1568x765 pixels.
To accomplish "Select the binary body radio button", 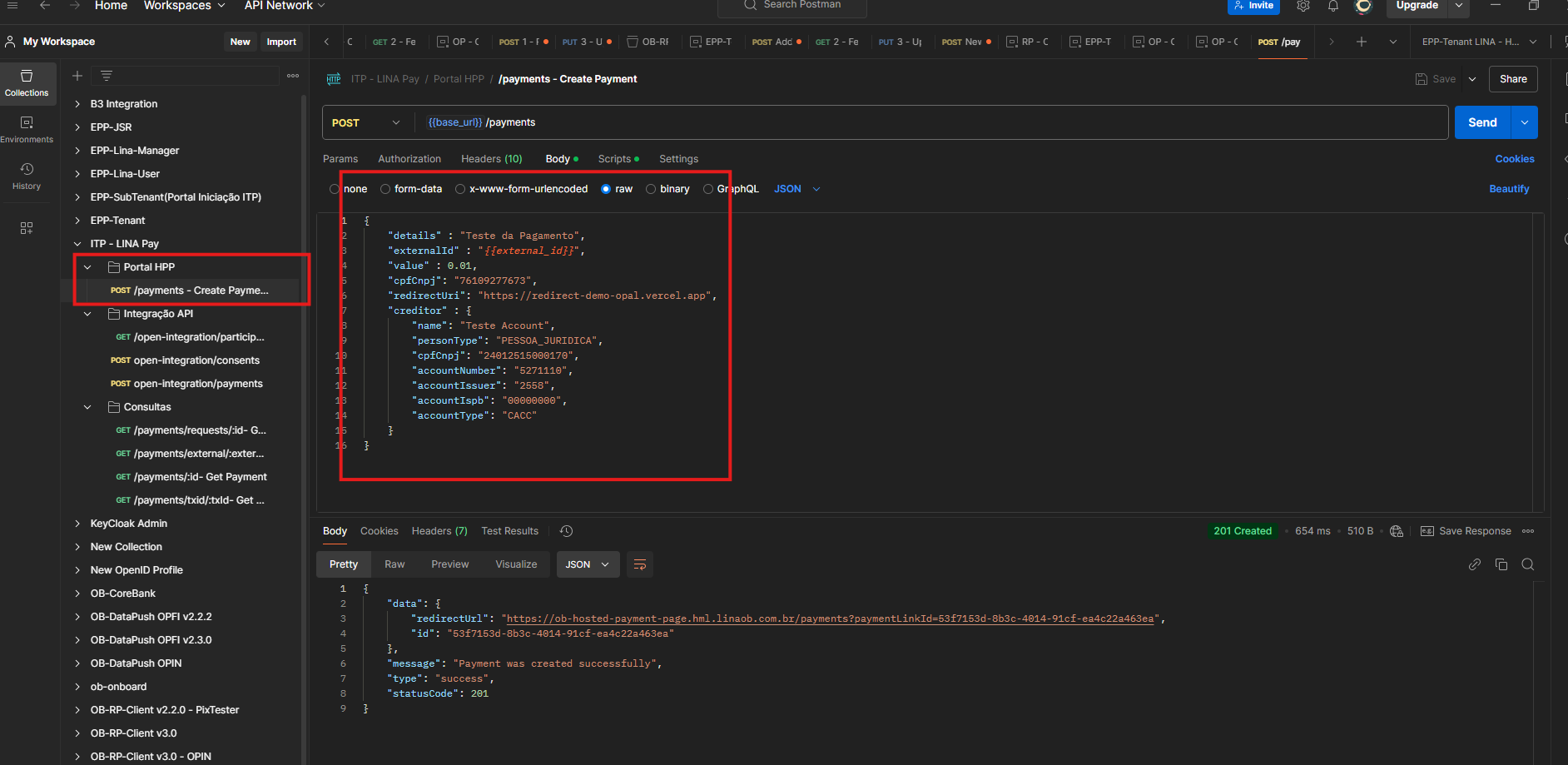I will pyautogui.click(x=651, y=189).
